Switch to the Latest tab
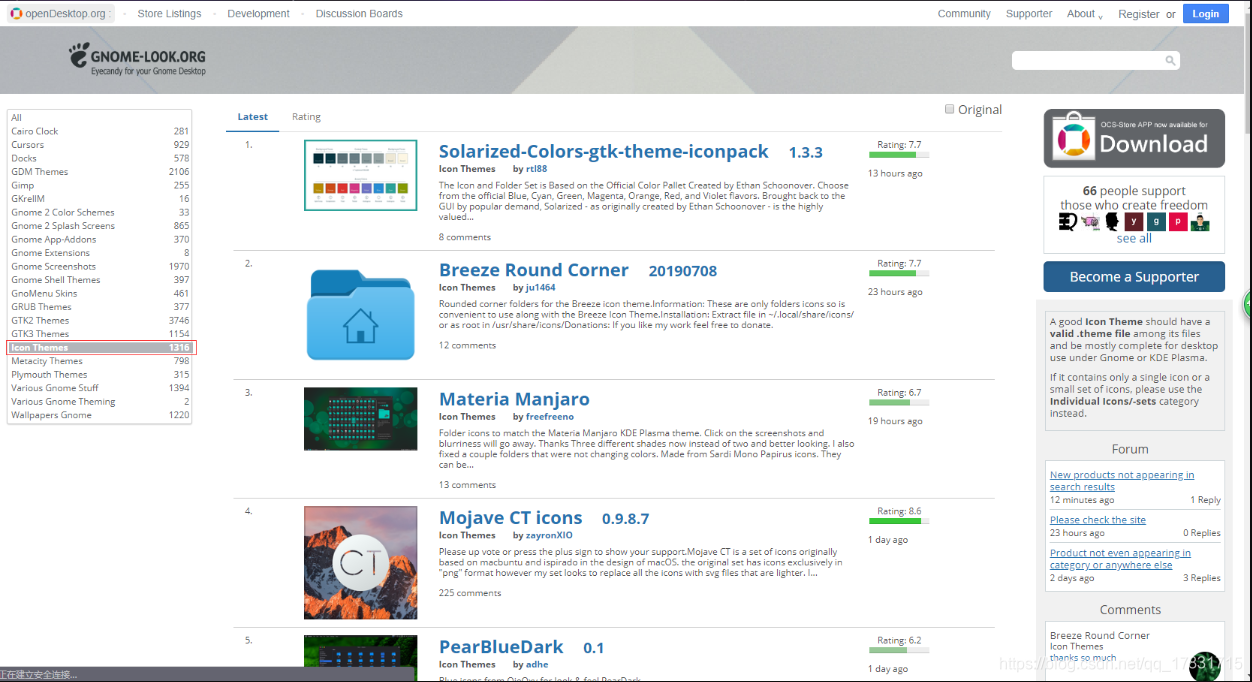 252,117
